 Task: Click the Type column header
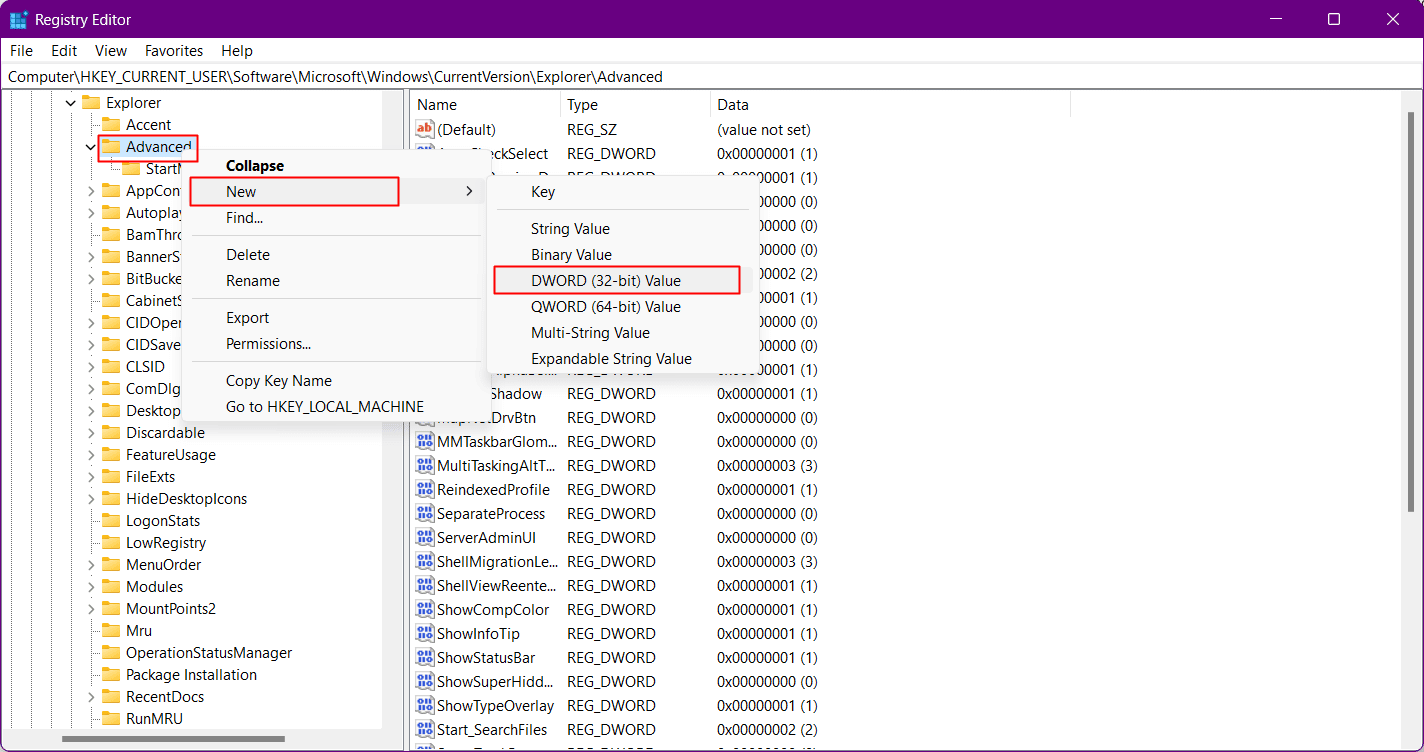(x=635, y=104)
